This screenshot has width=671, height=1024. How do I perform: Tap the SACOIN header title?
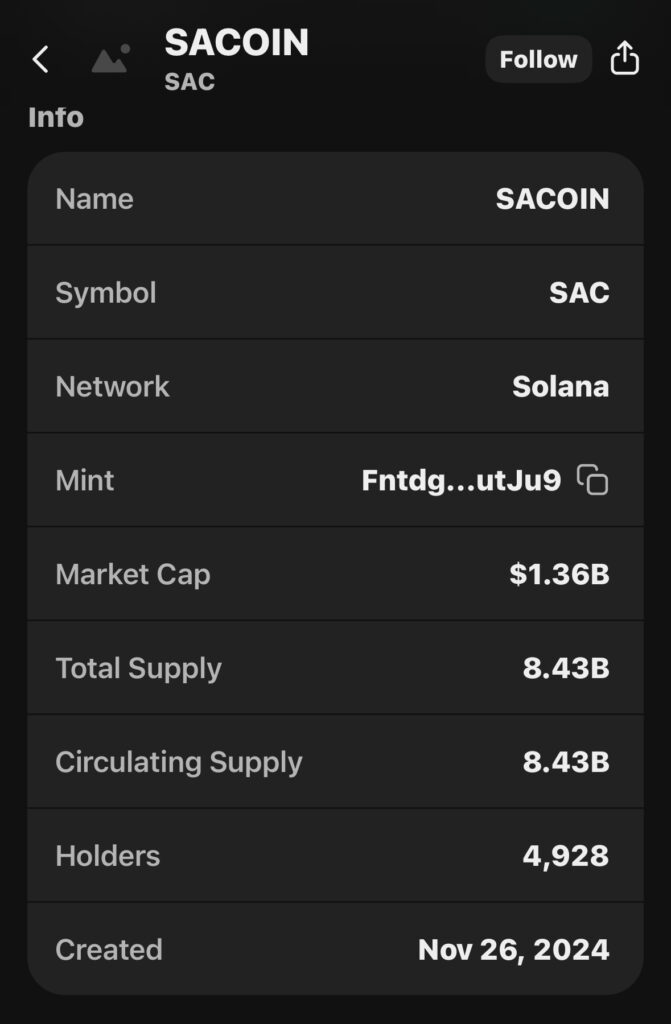(x=237, y=42)
